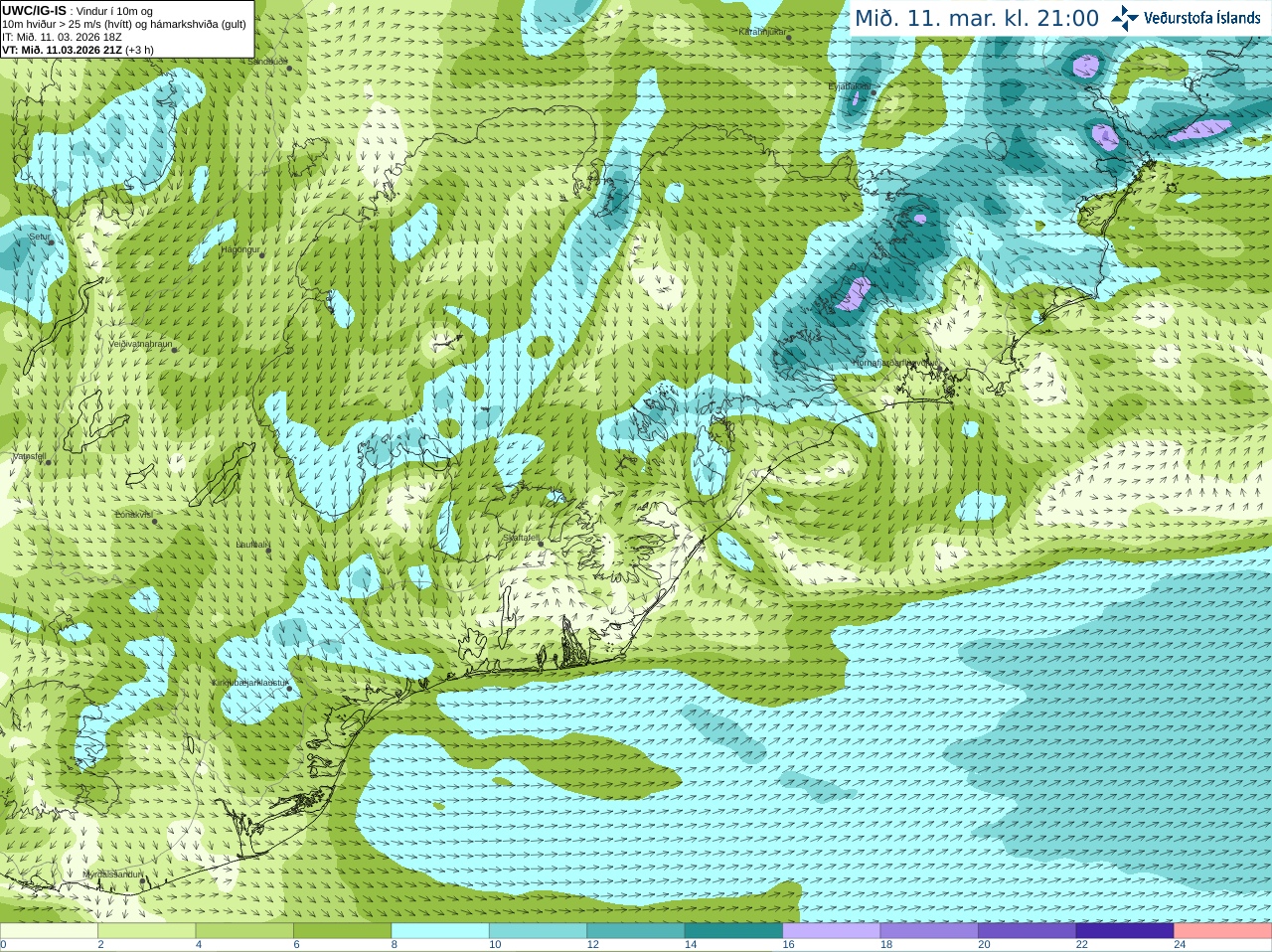Select the 8–10 m/s light cyan swatch

tap(440, 931)
